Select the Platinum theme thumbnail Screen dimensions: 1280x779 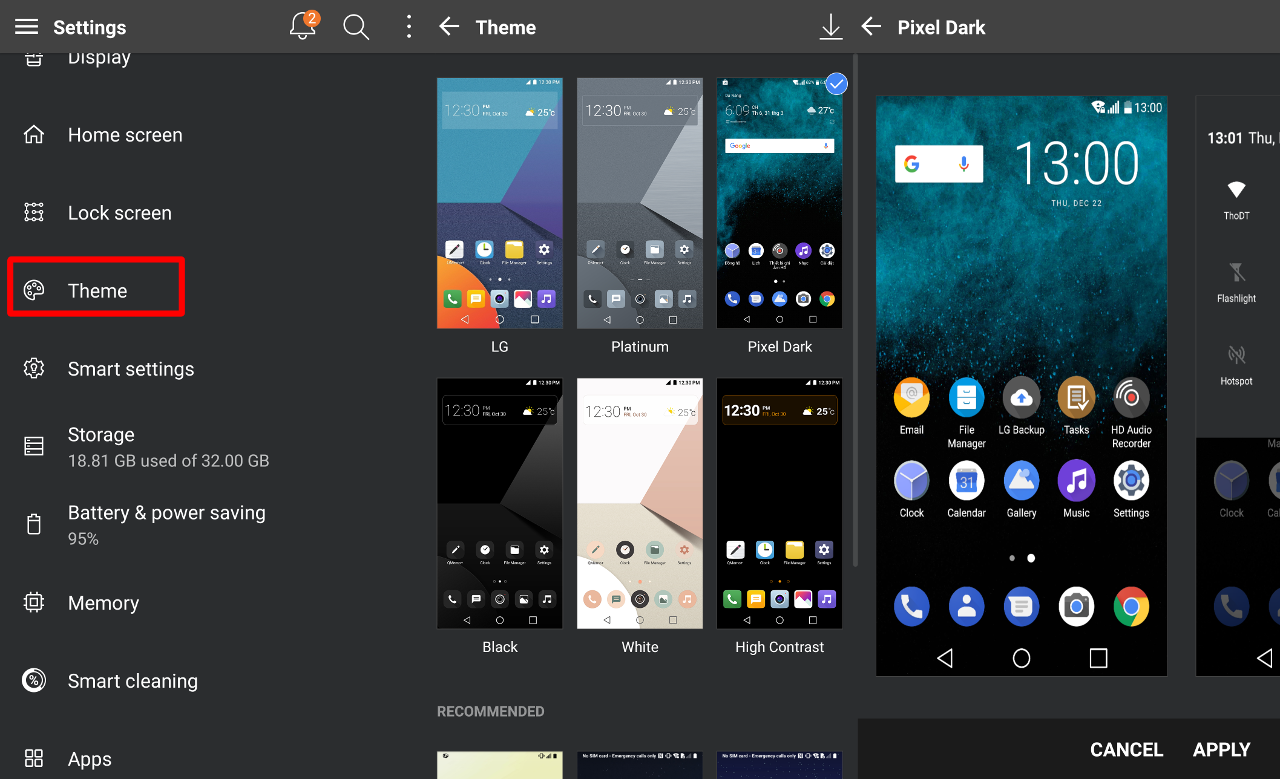point(640,203)
